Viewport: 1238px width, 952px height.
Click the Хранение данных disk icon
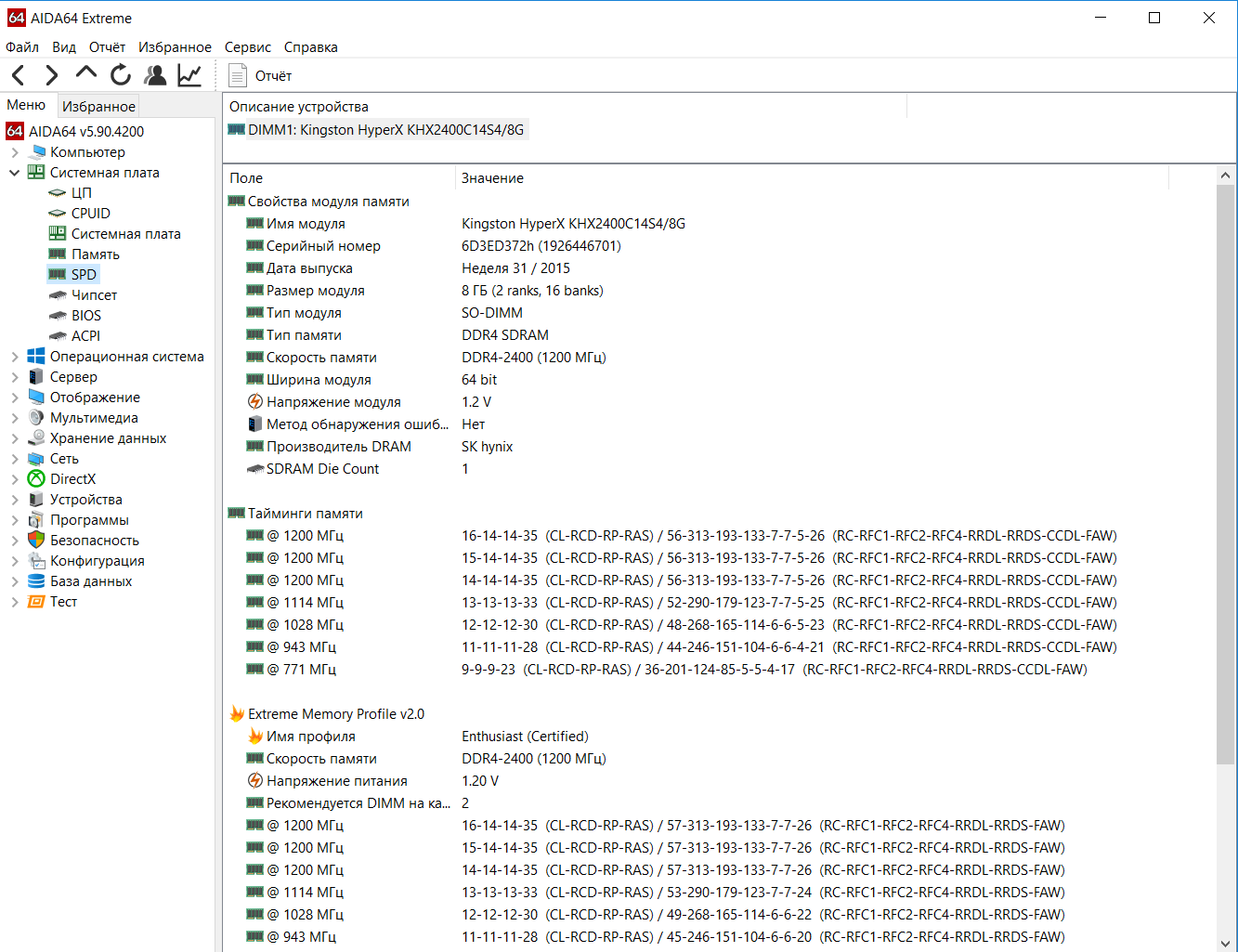click(x=36, y=438)
